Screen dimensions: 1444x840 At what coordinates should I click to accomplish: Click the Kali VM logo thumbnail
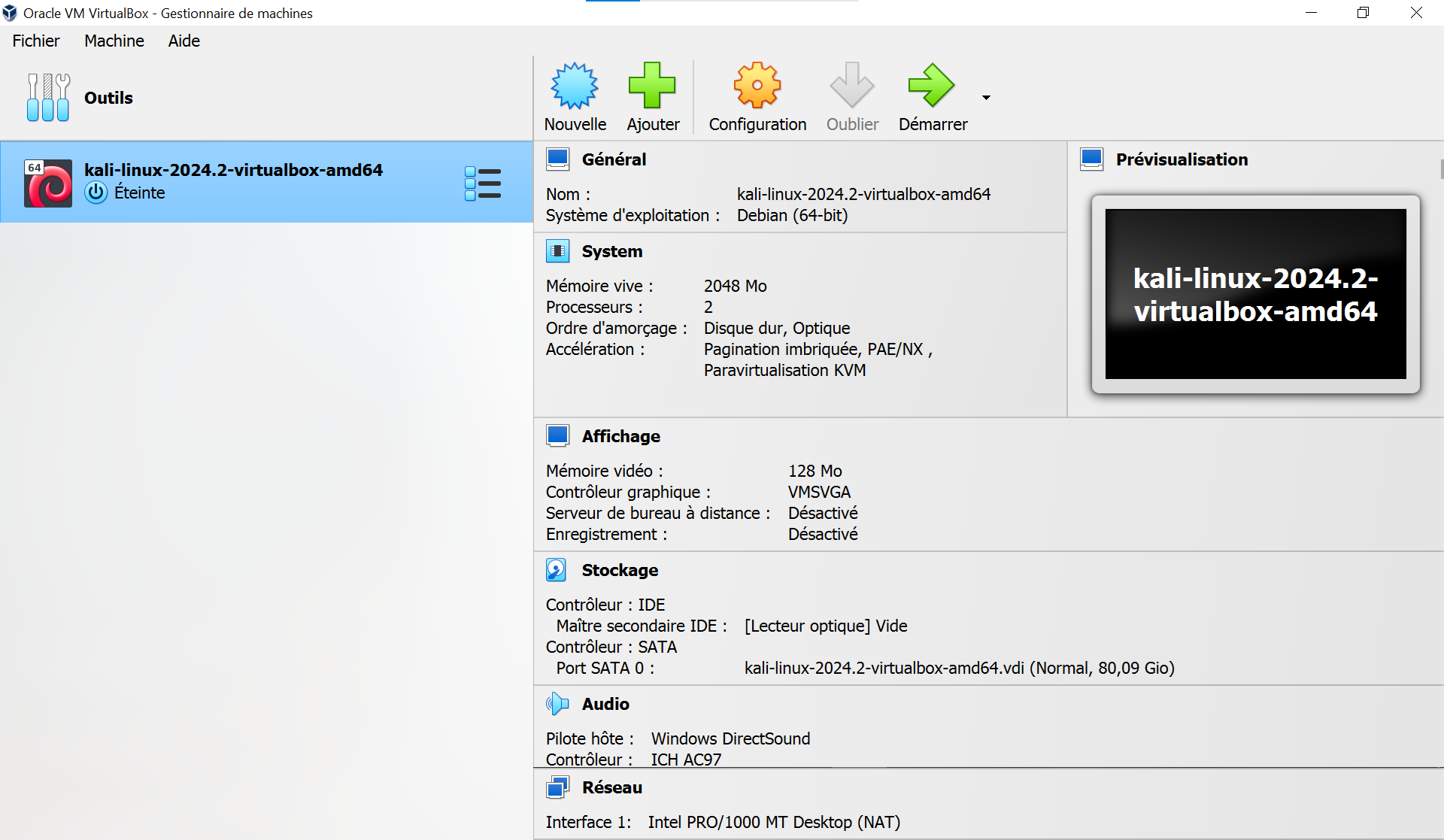(x=47, y=181)
